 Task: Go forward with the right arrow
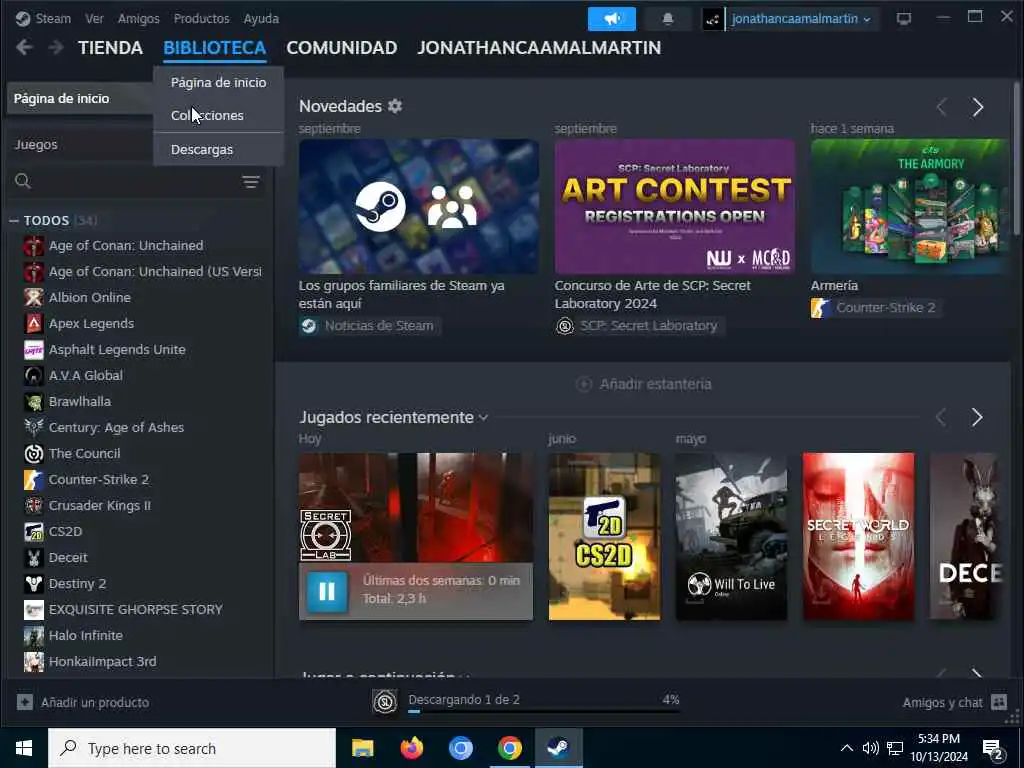[56, 47]
